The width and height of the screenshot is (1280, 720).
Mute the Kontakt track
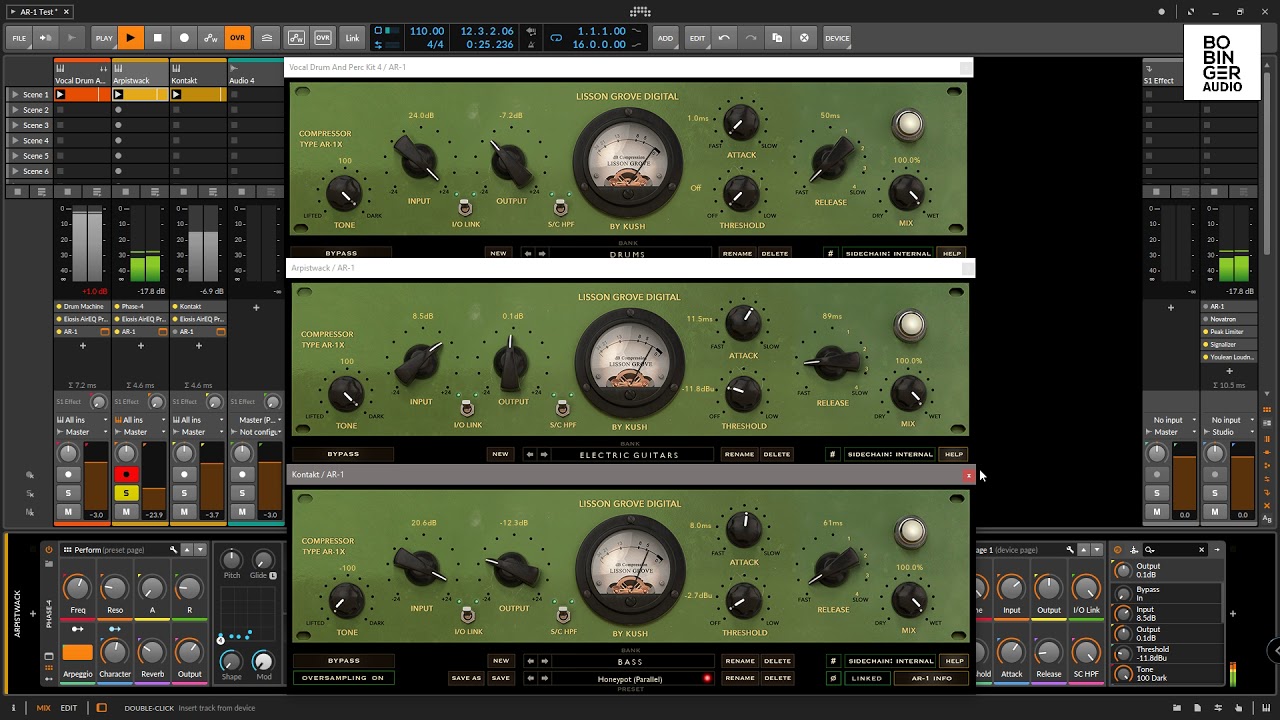point(184,512)
